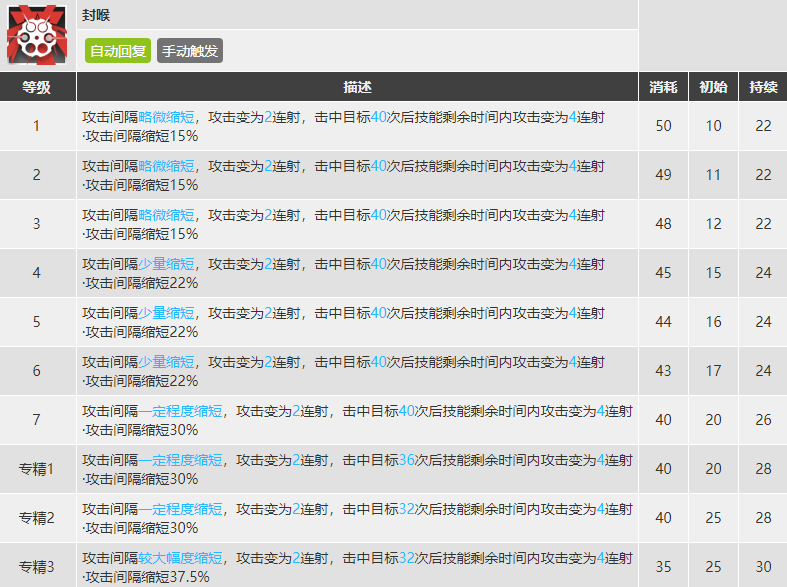Click initial value 20 in level 7 row

713,420
